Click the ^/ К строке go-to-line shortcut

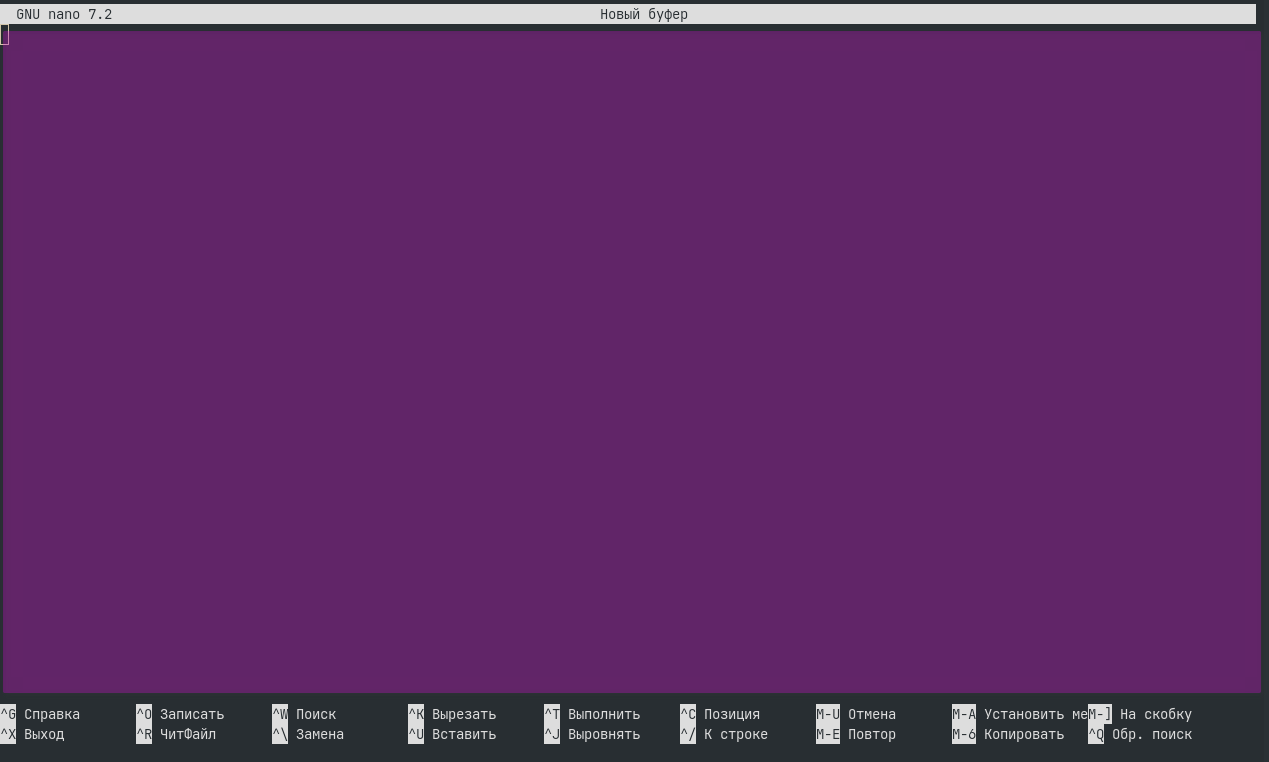724,734
